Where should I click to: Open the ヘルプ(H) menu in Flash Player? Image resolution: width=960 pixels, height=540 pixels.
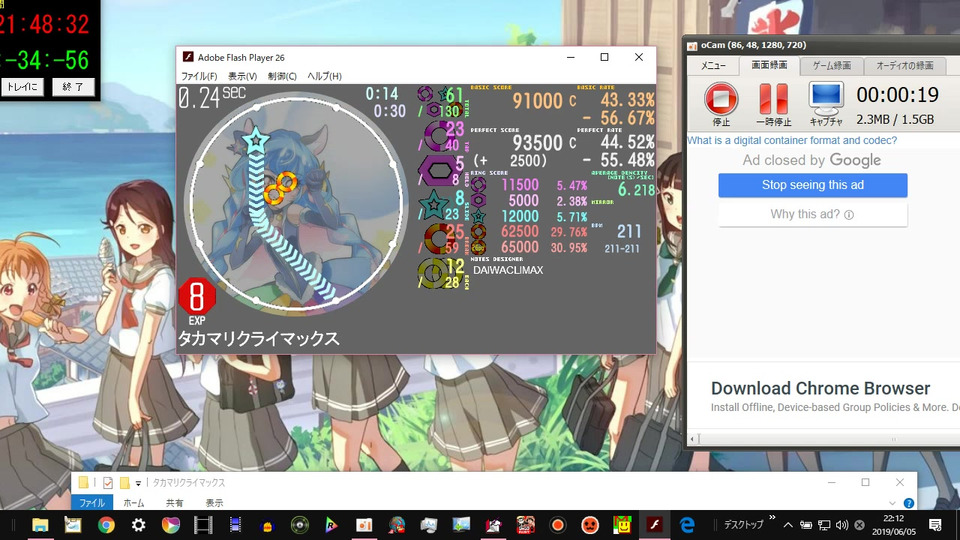324,76
